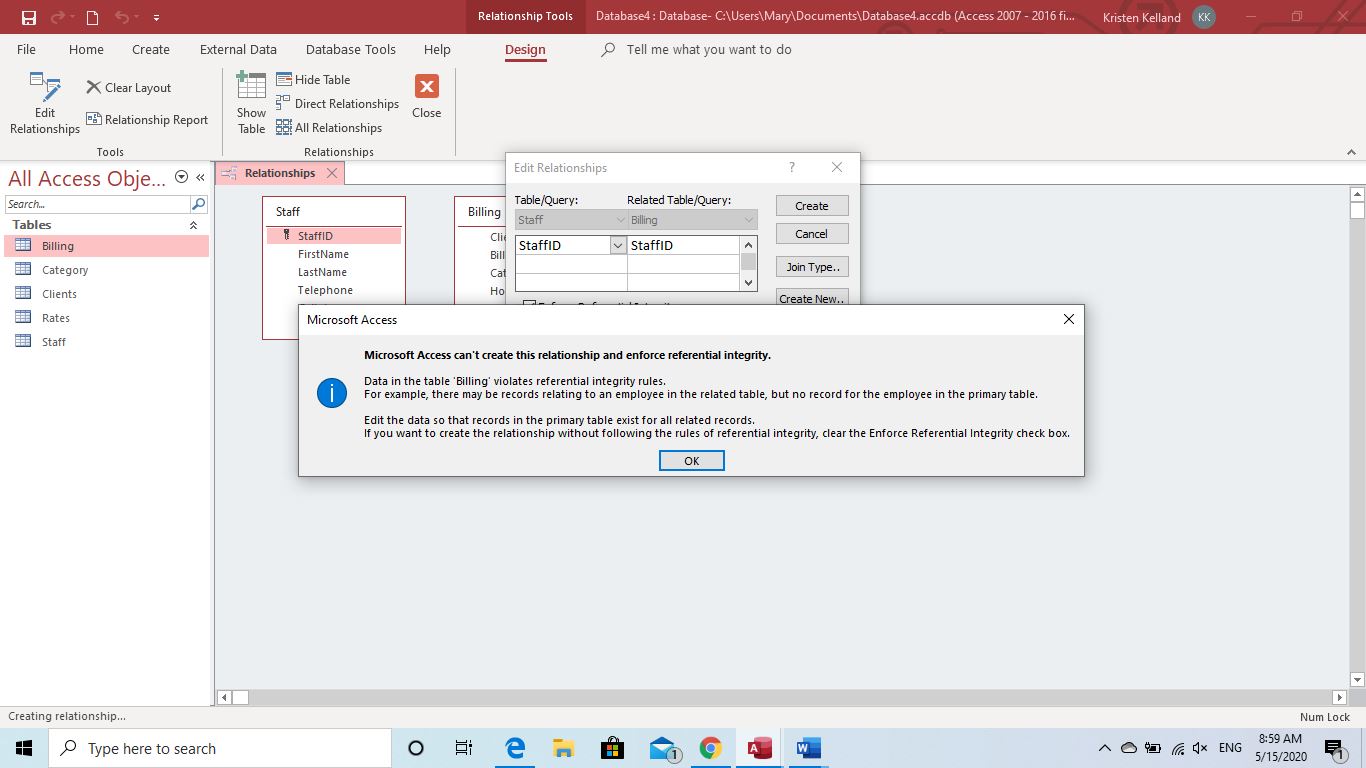Click Hide Table in ribbon

(x=313, y=80)
